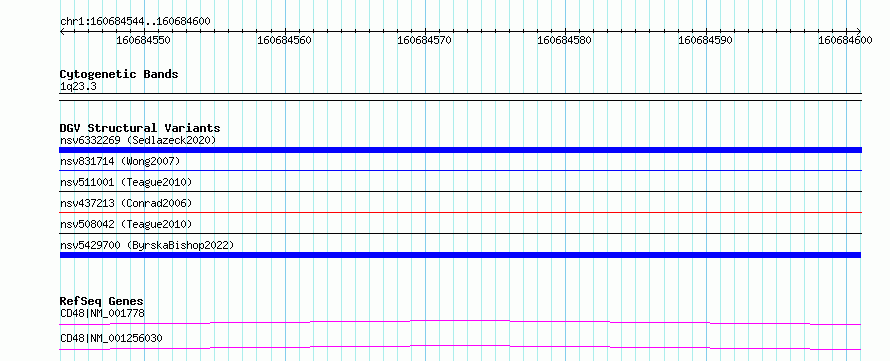Click ruler position label 160684550
This screenshot has width=890, height=361.
[143, 40]
